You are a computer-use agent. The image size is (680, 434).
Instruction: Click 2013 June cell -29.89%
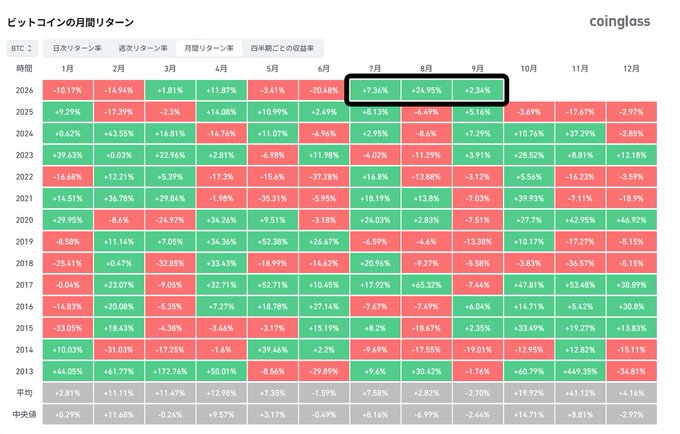[x=324, y=371]
